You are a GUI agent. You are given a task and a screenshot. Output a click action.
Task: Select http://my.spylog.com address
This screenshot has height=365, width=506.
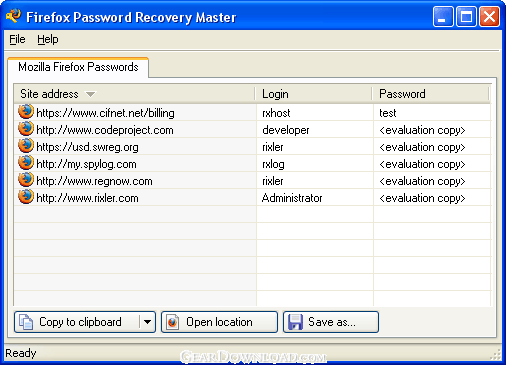[86, 164]
